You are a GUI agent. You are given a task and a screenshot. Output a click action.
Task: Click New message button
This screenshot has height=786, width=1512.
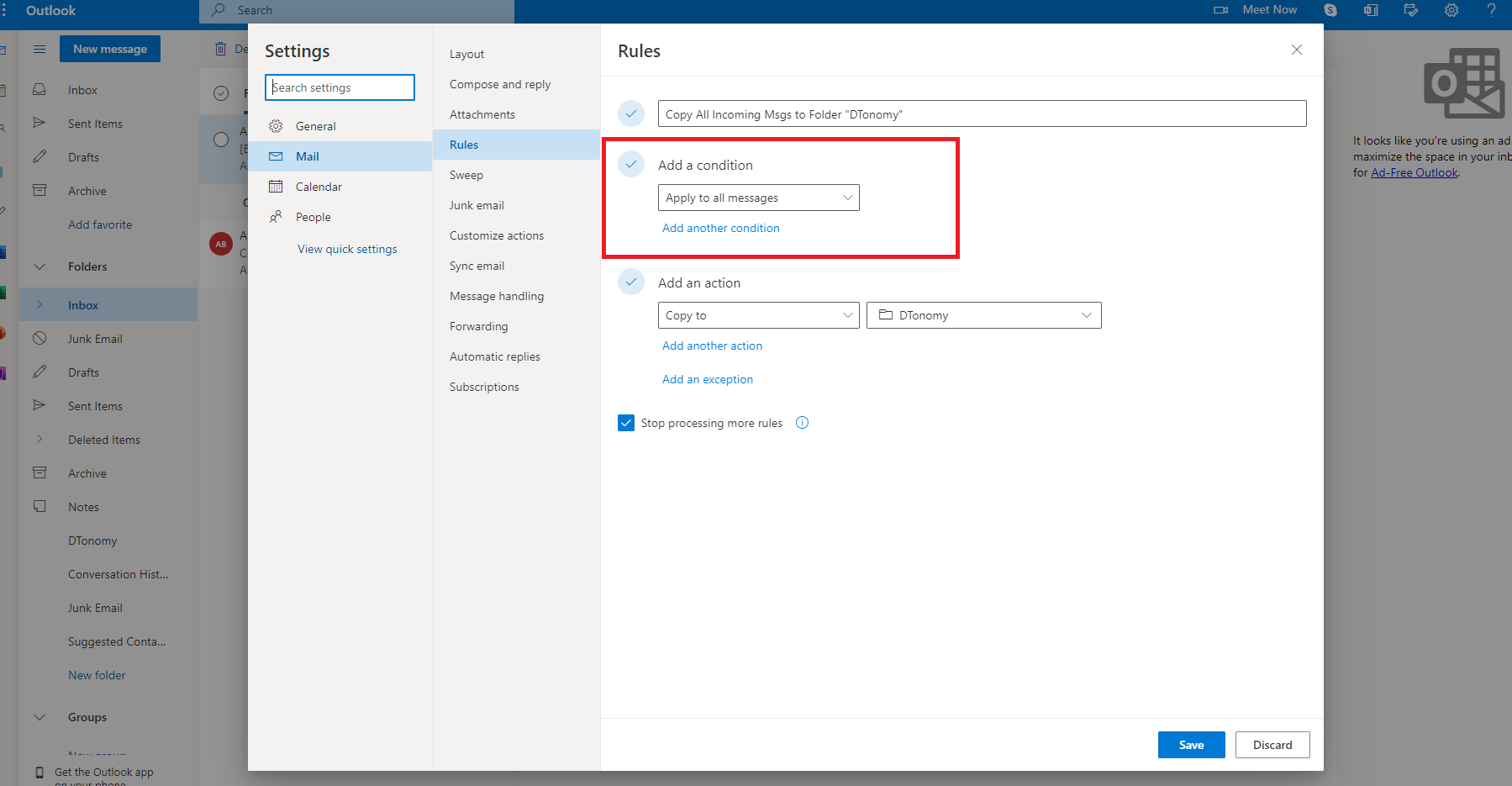point(110,49)
